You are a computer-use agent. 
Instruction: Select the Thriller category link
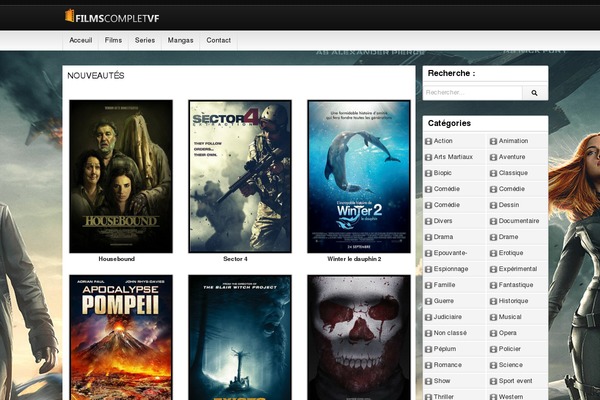click(x=444, y=397)
